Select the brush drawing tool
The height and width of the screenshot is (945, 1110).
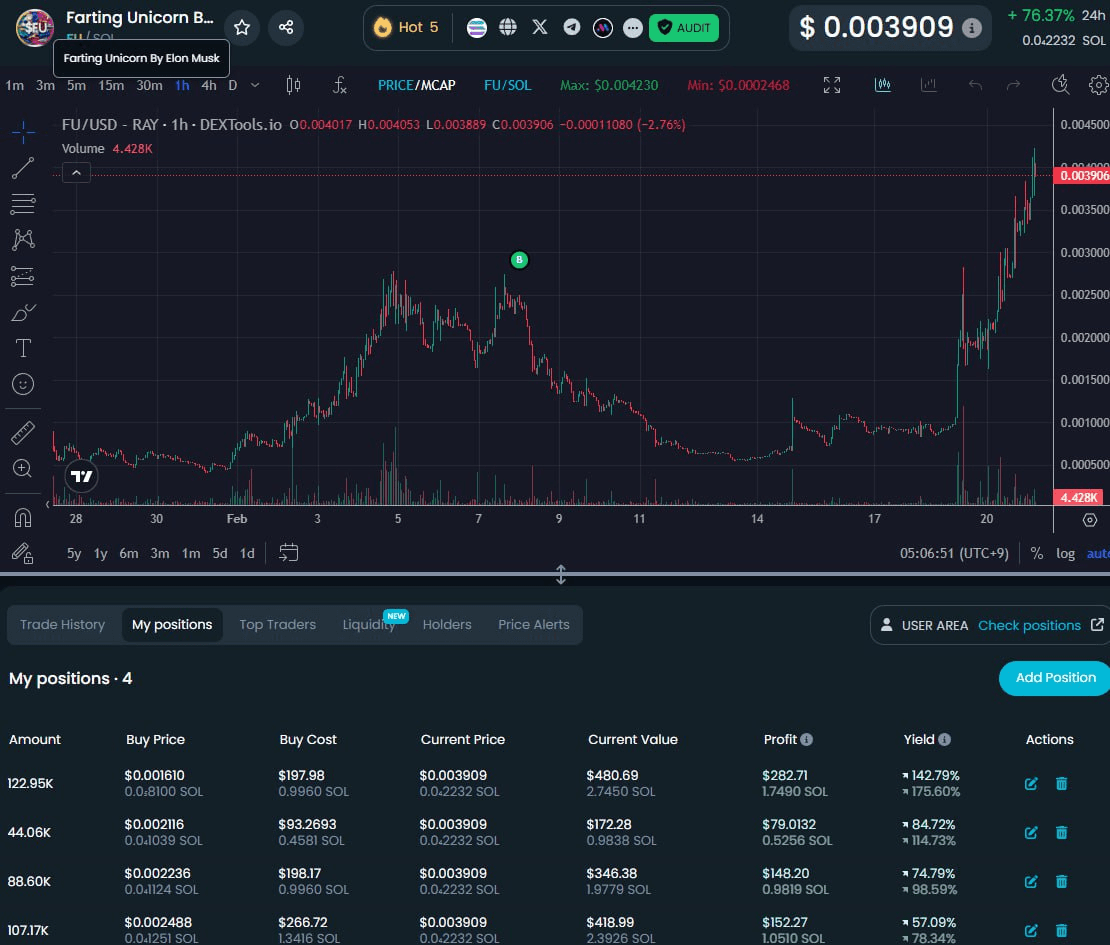(23, 312)
